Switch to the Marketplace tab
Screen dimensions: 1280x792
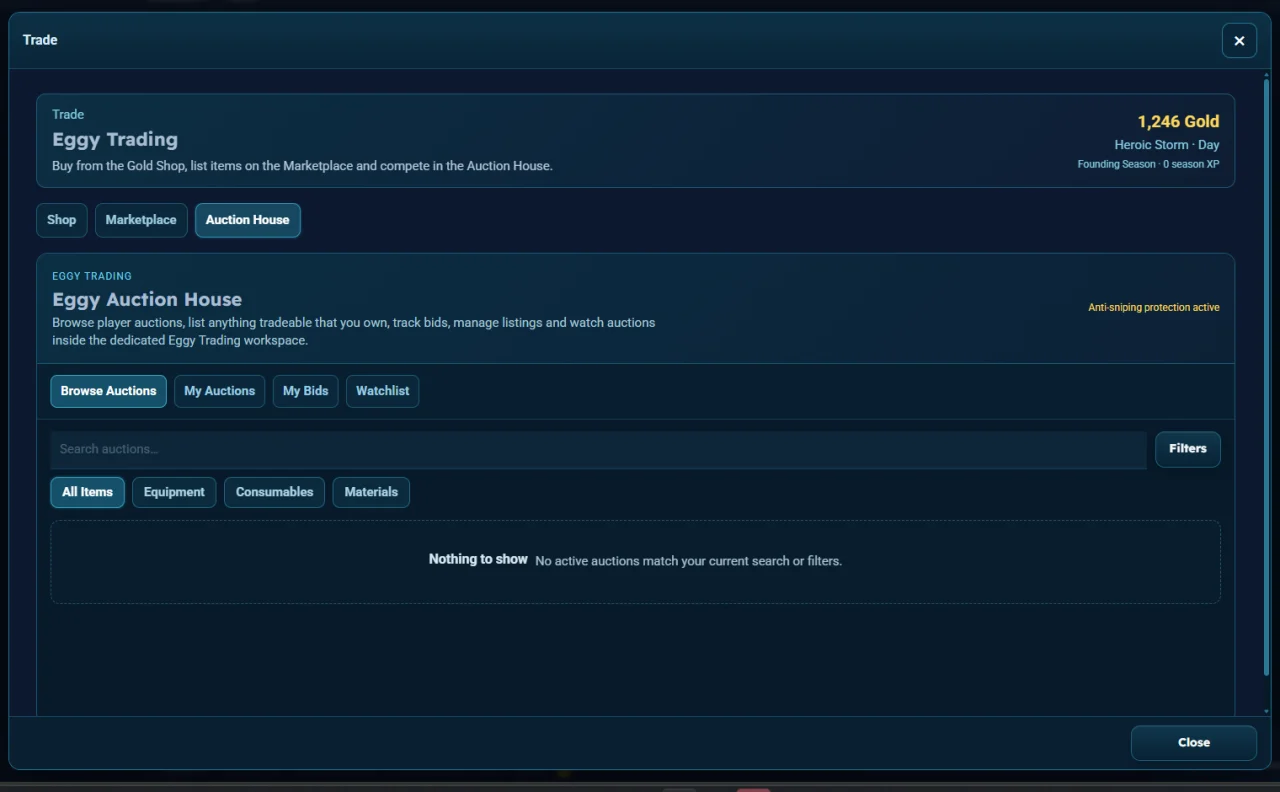coord(141,220)
